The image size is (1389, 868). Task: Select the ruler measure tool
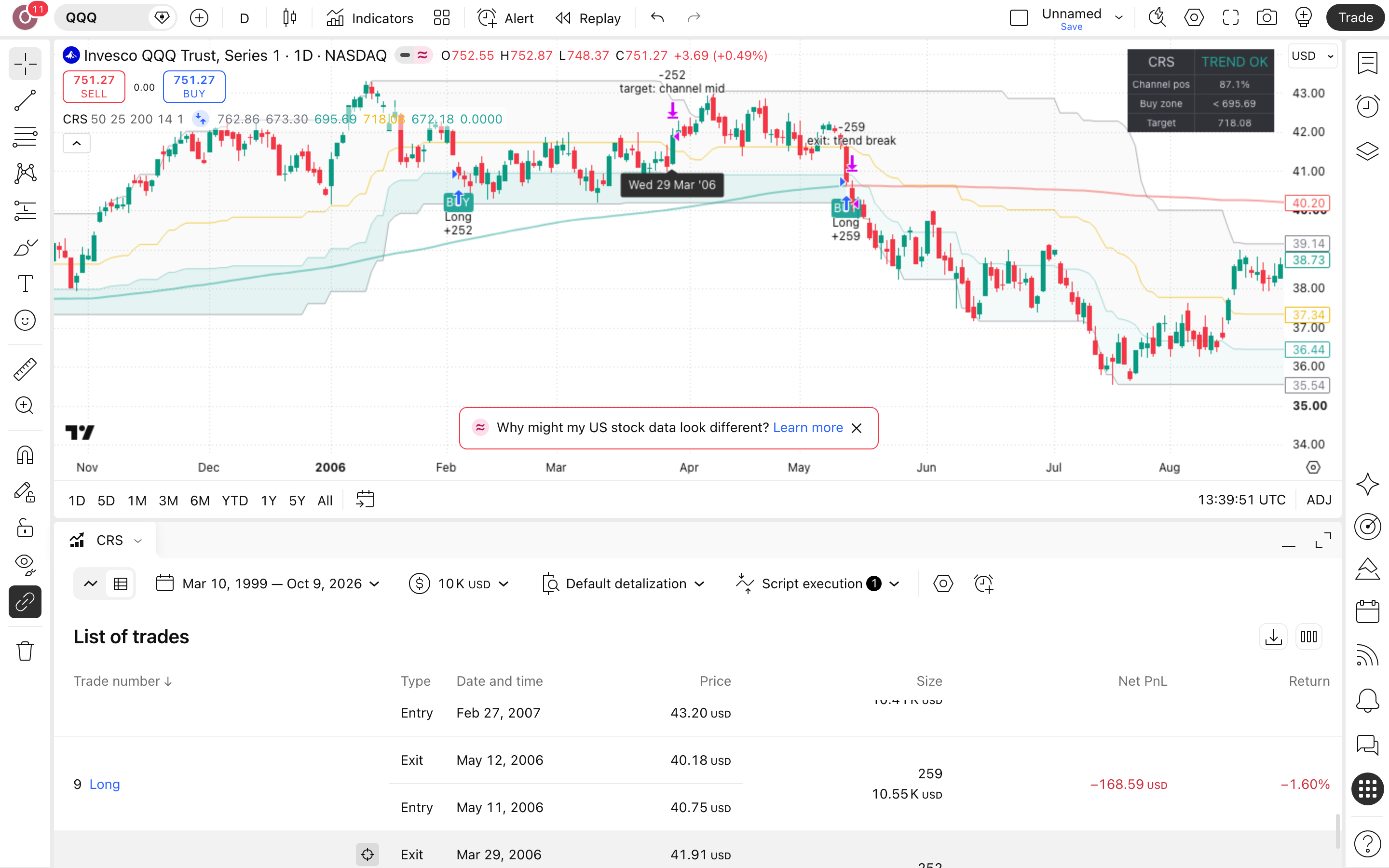tap(25, 369)
